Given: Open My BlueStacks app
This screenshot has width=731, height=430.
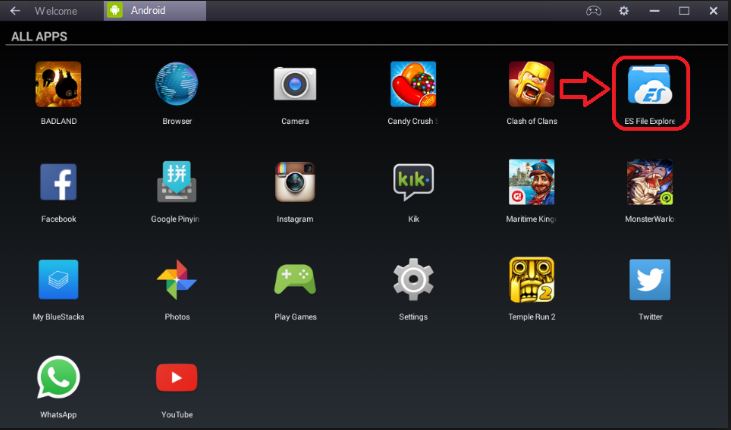Looking at the screenshot, I should coord(58,279).
